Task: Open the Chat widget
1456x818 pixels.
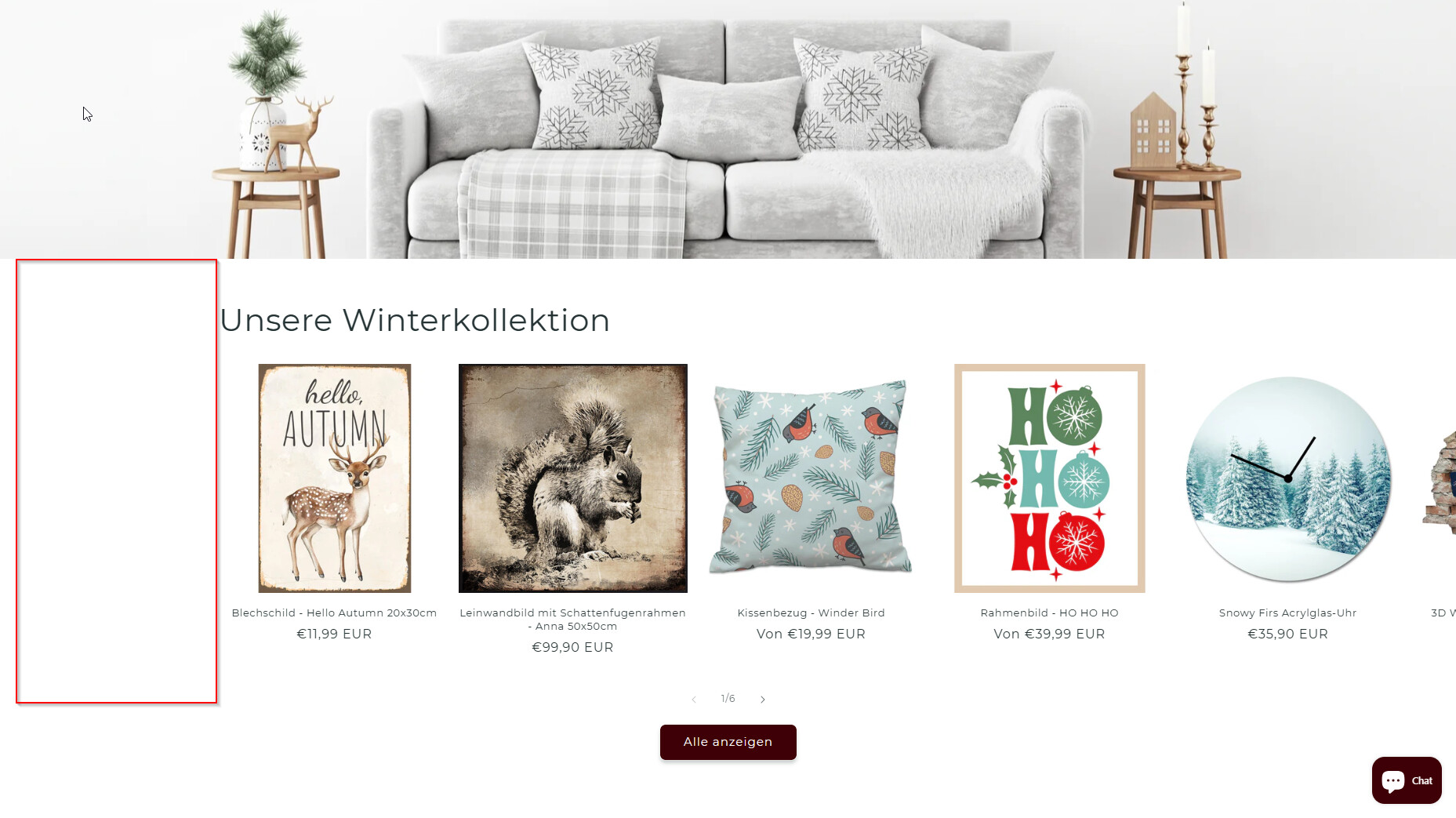Action: (1407, 780)
